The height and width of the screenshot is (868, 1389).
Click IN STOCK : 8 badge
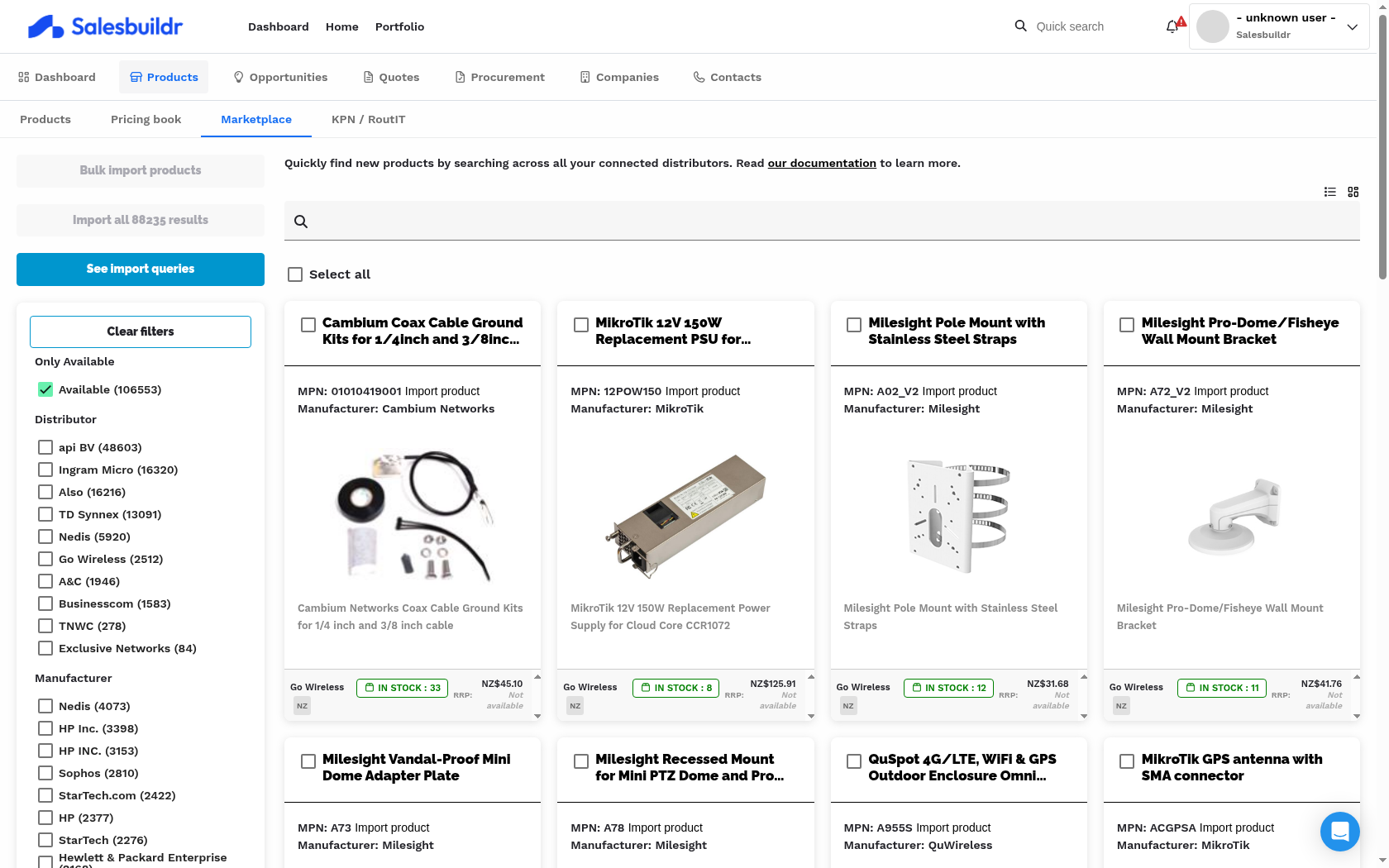tap(676, 688)
